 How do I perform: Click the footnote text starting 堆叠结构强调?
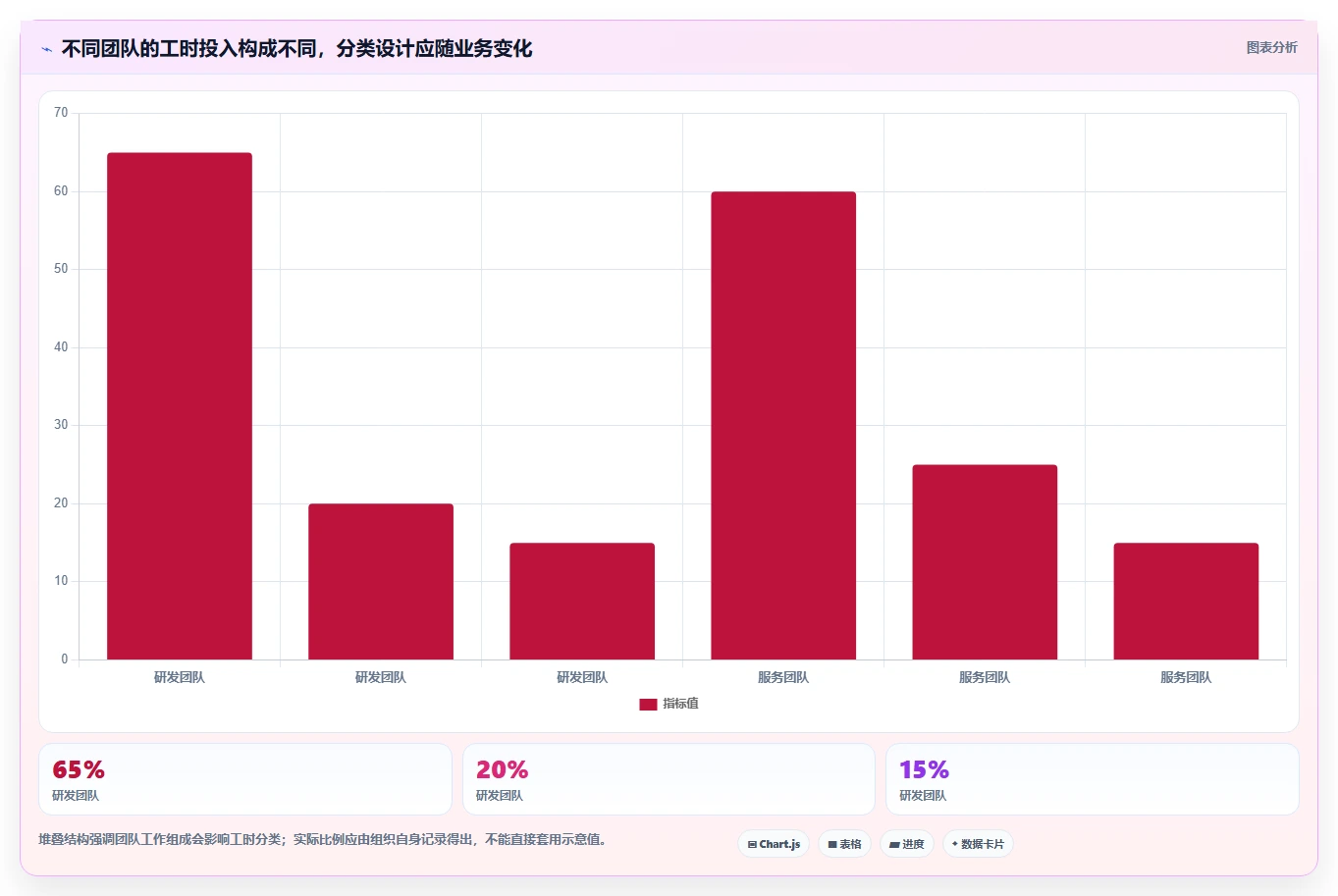(x=322, y=840)
